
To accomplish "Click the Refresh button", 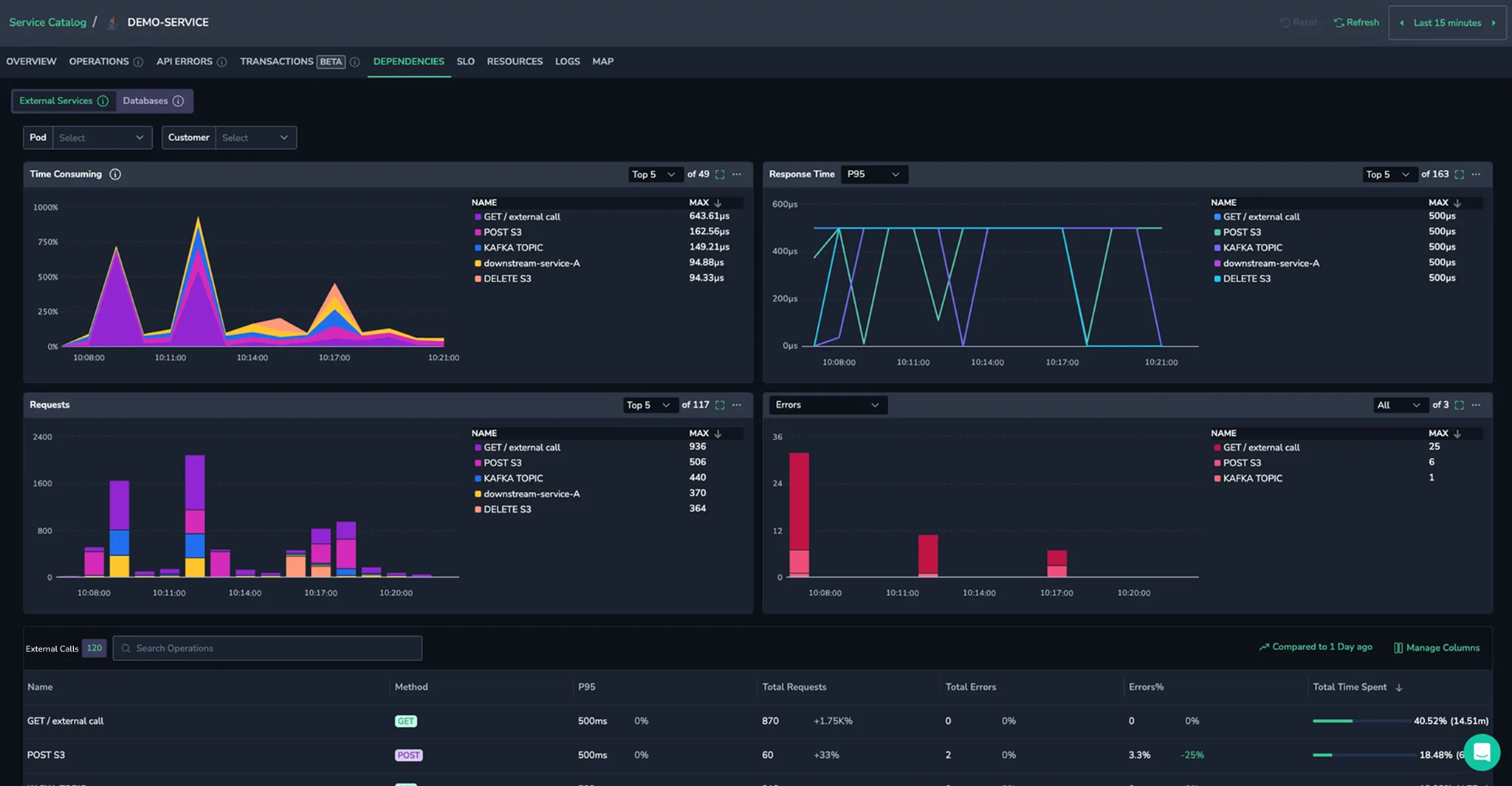I will [x=1356, y=23].
